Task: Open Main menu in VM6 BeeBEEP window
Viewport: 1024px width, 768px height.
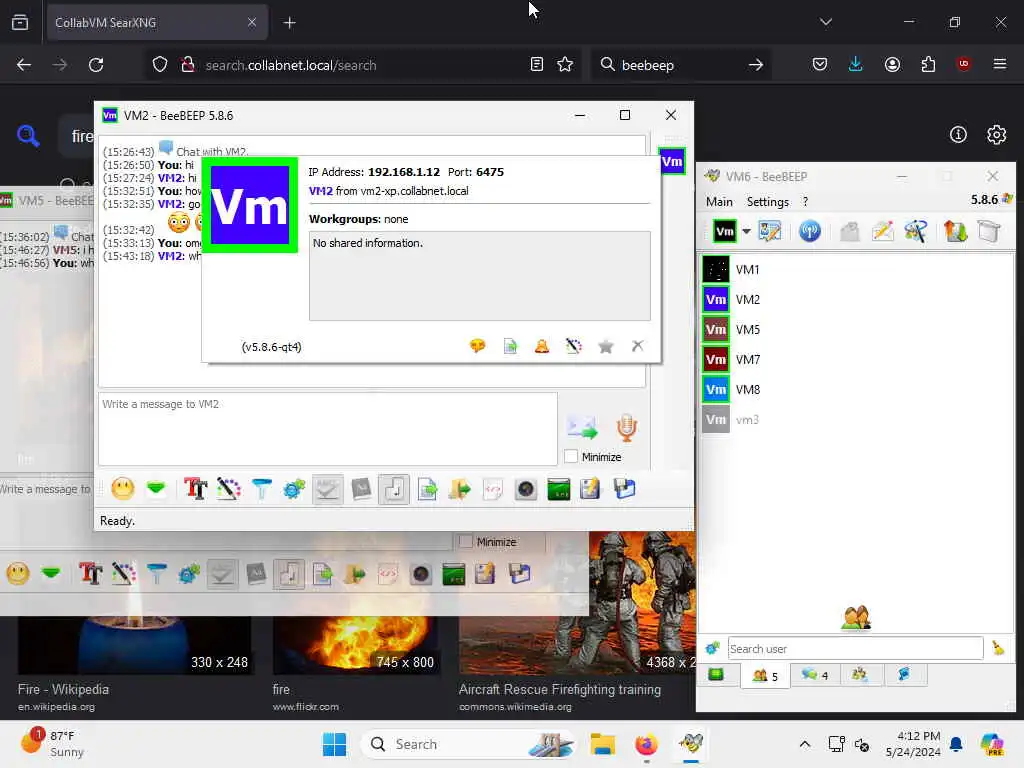Action: 719,202
